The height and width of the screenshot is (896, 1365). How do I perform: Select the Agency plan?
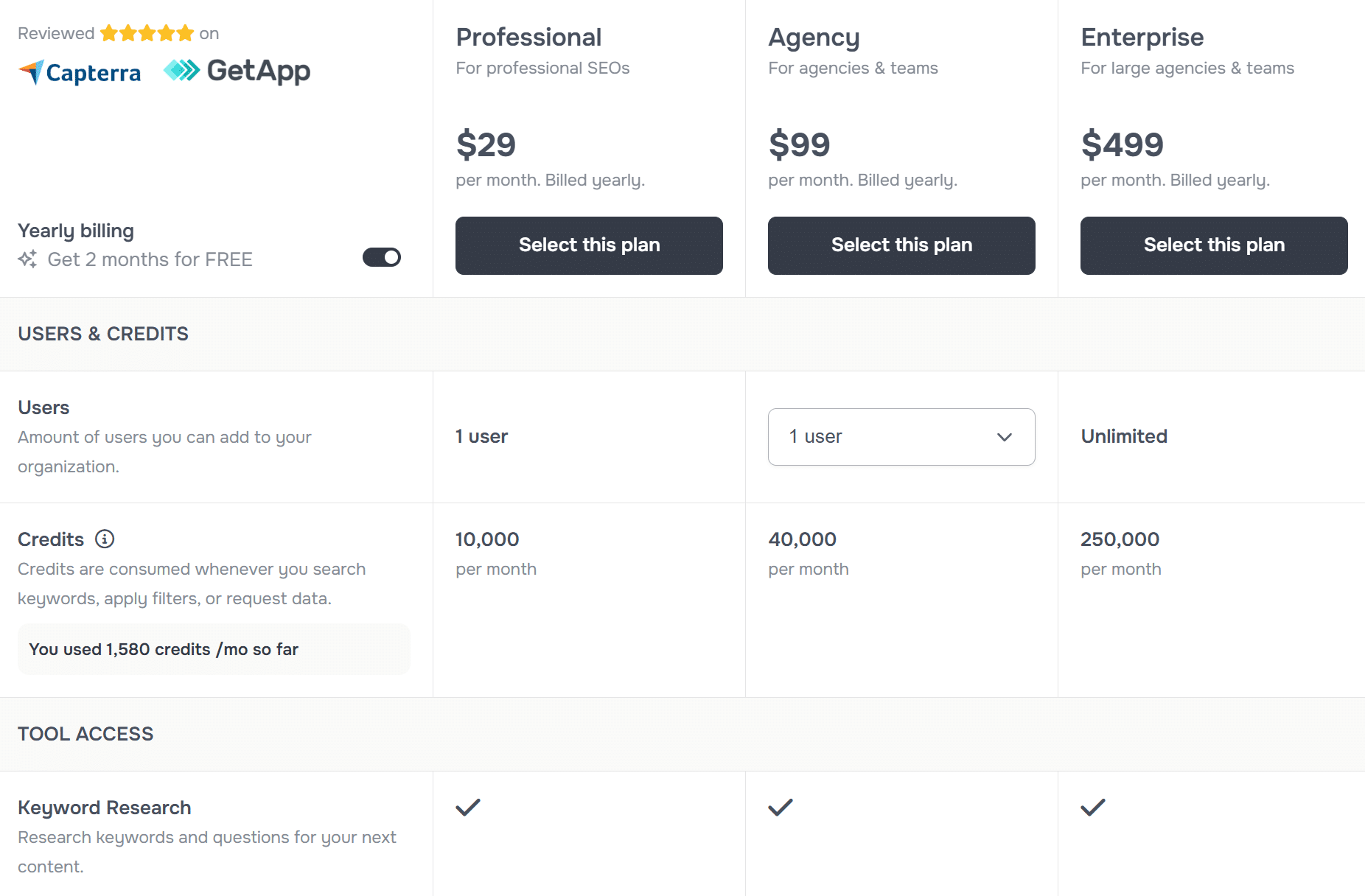[901, 245]
